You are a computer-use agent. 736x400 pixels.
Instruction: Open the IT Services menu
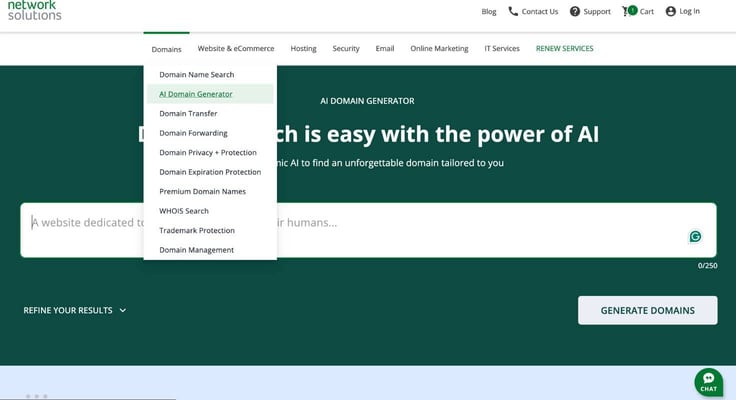pyautogui.click(x=502, y=48)
